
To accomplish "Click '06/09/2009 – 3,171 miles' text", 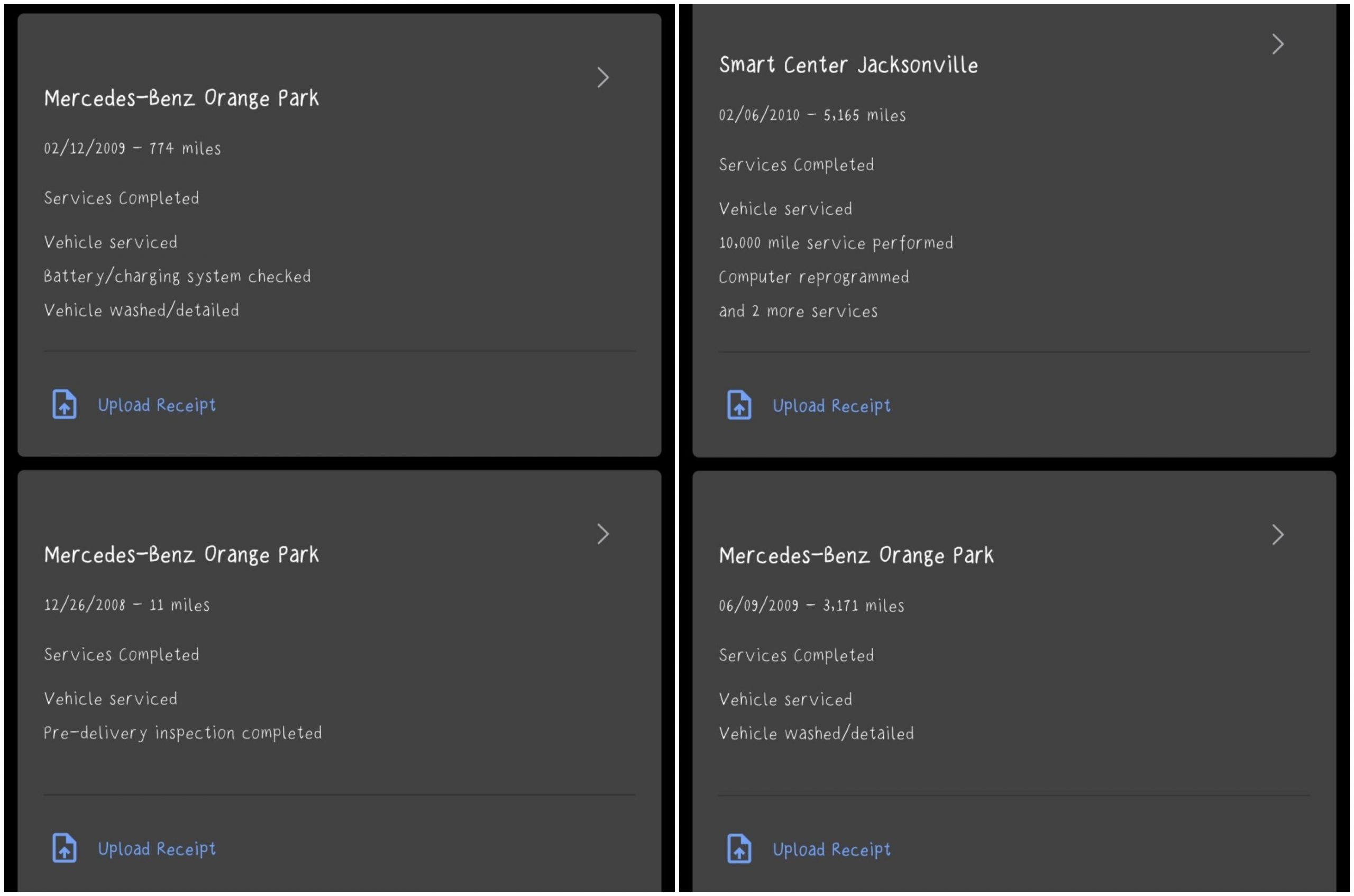I will (812, 605).
